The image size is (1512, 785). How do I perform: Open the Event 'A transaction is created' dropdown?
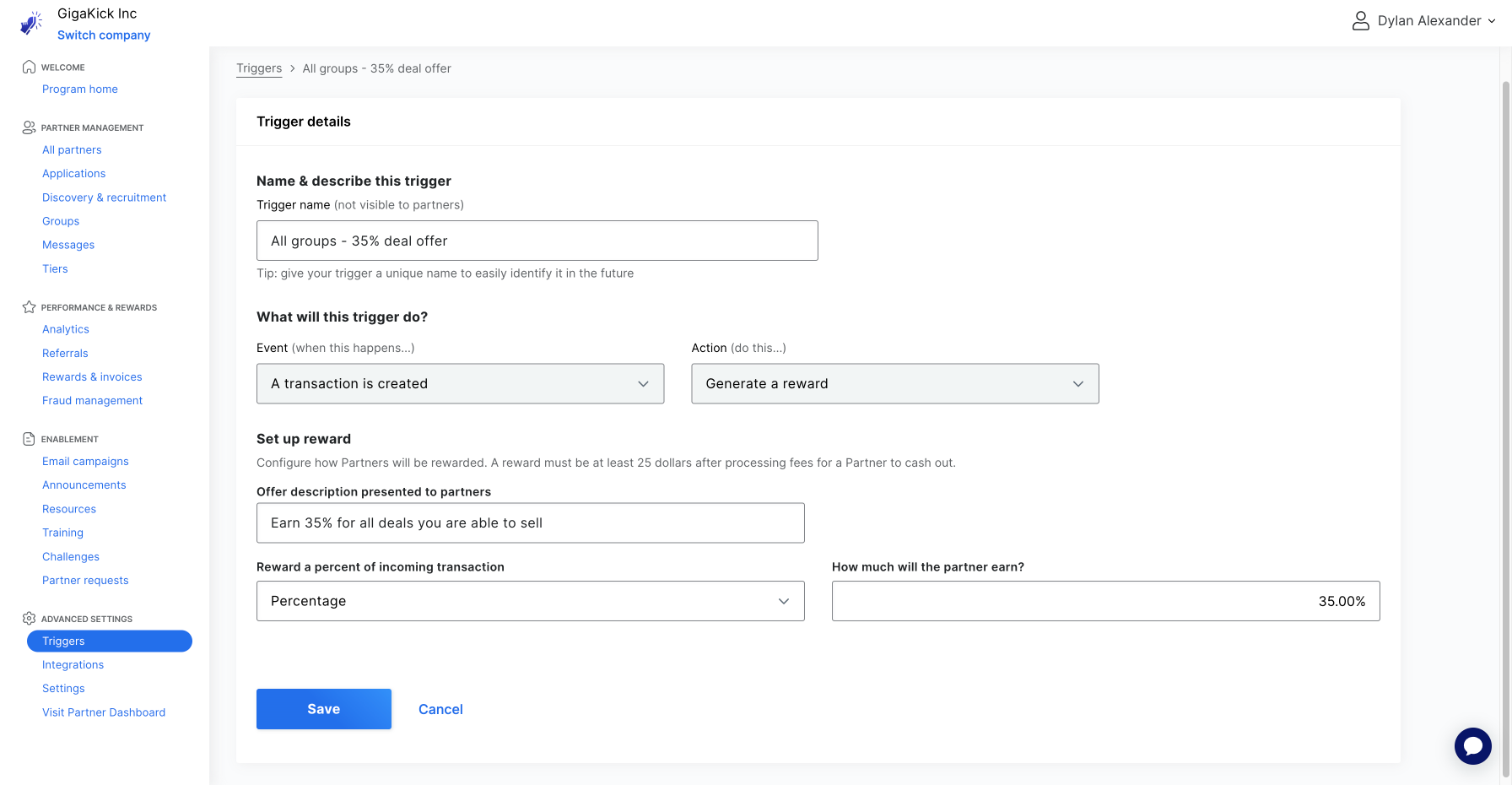point(460,384)
